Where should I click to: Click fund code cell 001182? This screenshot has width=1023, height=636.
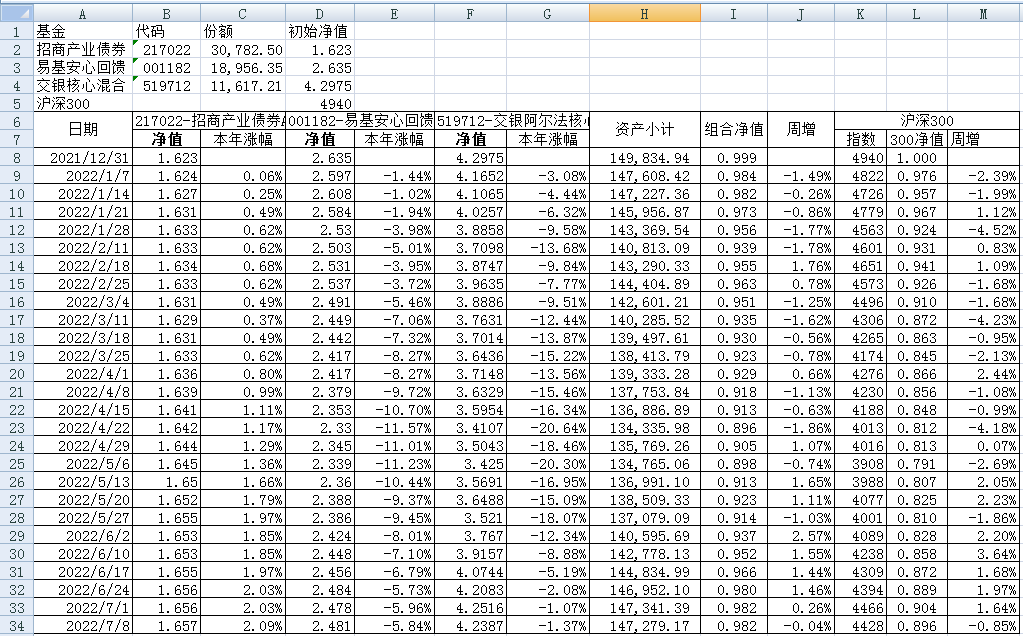pos(166,67)
